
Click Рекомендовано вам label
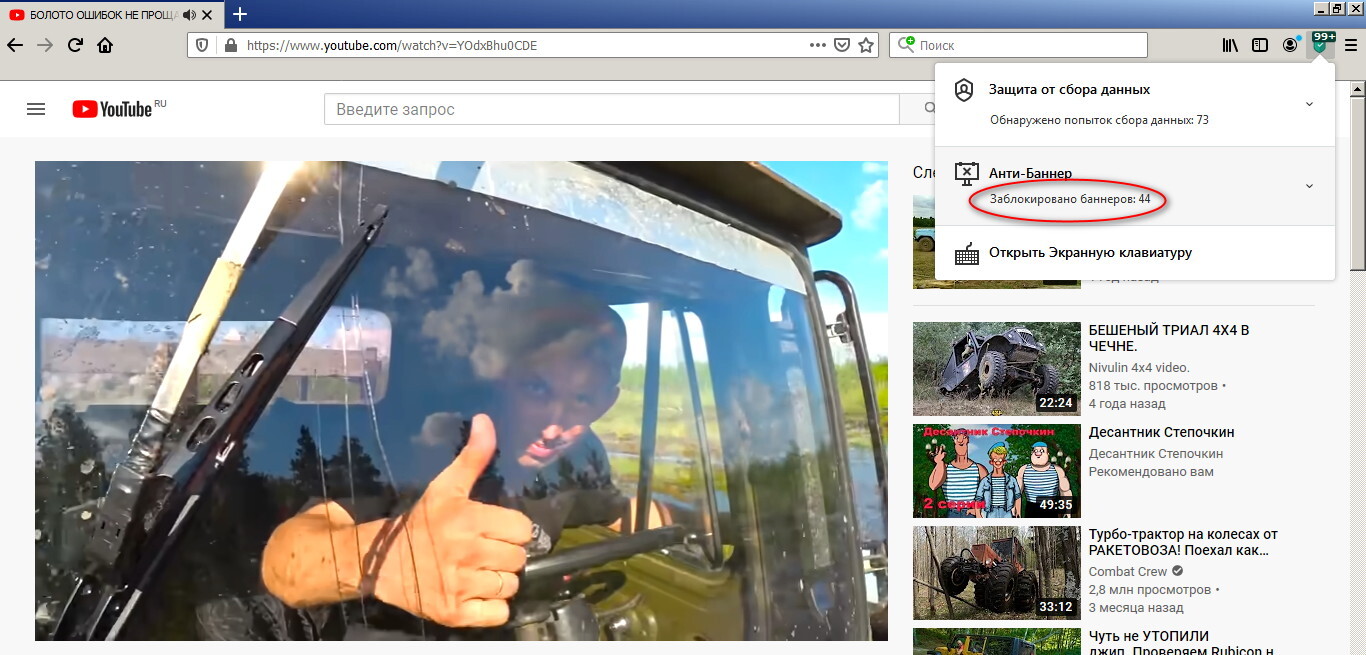pyautogui.click(x=1151, y=472)
